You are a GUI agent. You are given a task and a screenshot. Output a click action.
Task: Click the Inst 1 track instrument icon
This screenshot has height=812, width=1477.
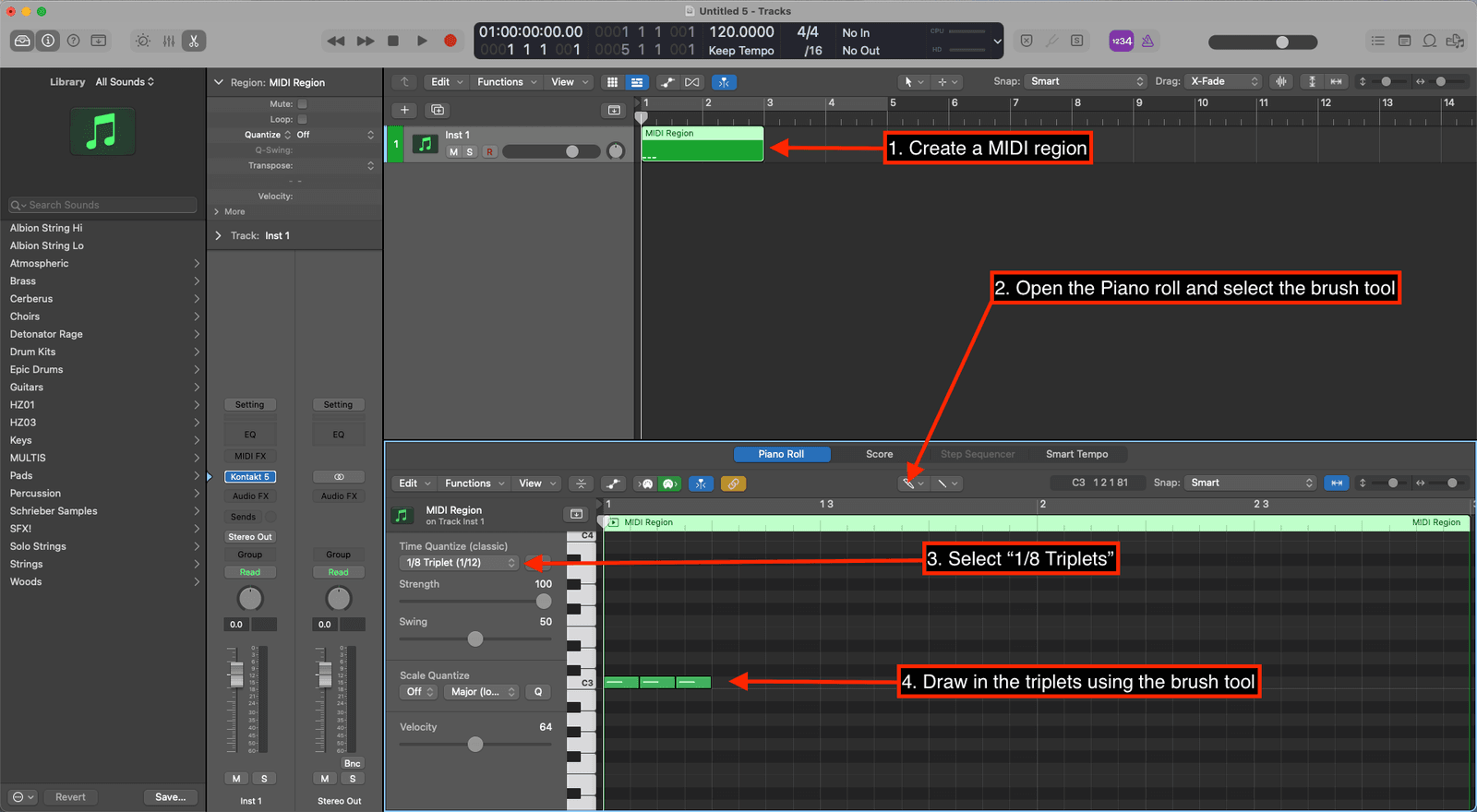[x=426, y=144]
